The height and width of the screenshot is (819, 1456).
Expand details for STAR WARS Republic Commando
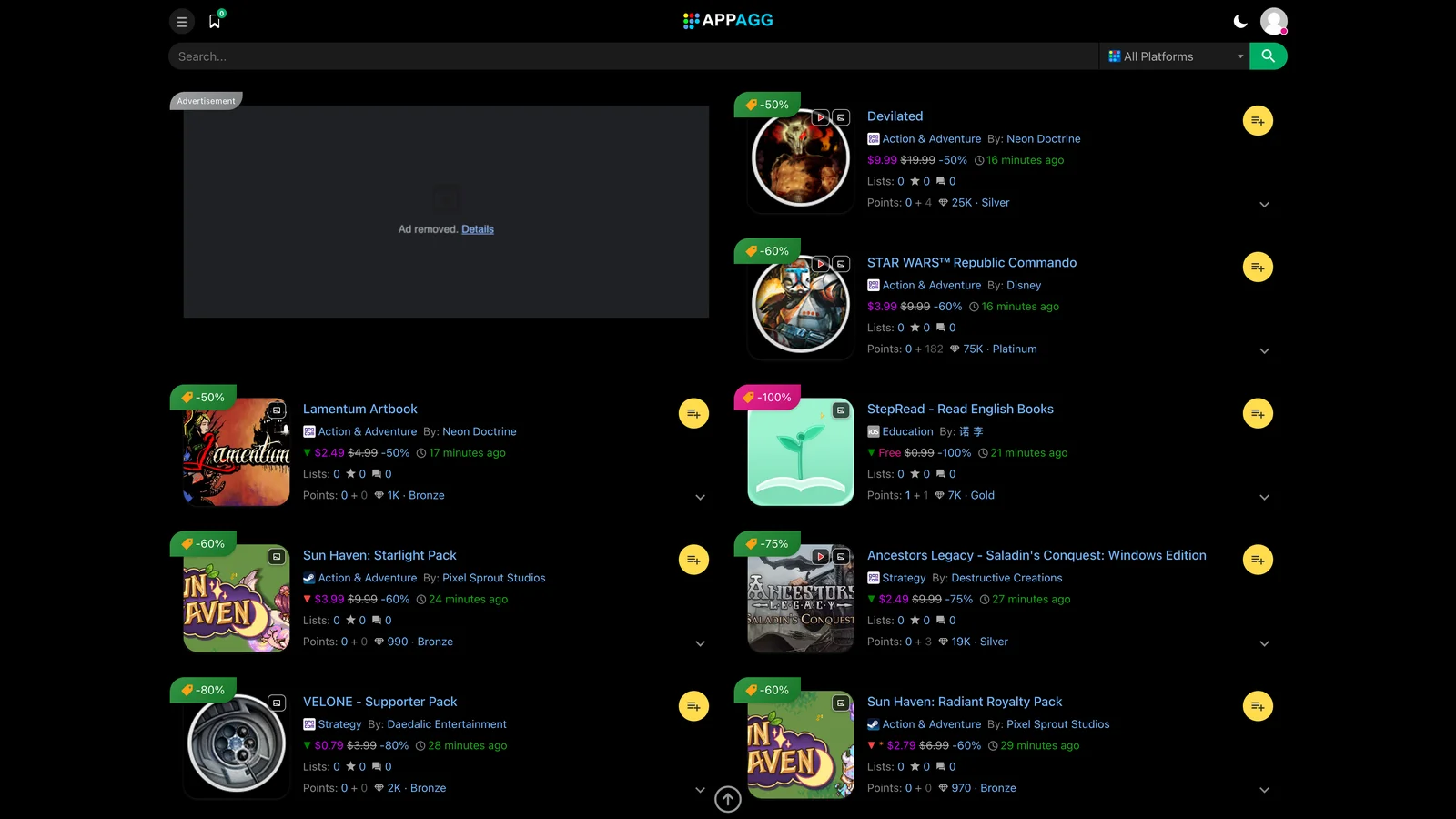coord(1264,351)
